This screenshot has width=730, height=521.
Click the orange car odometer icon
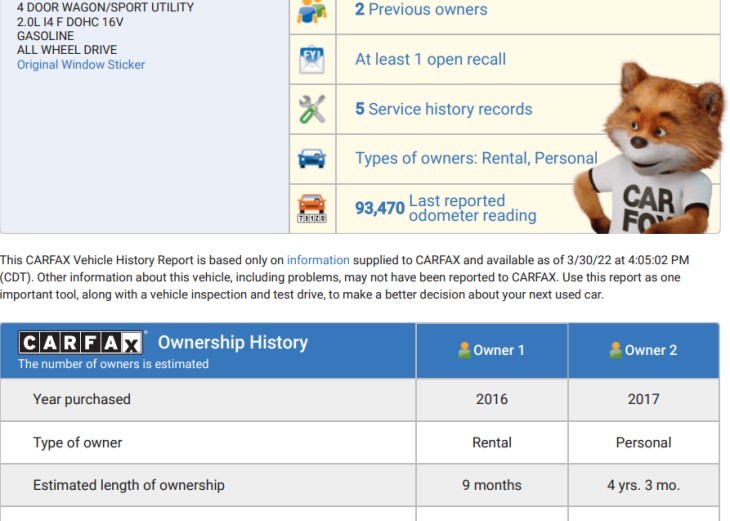coord(312,208)
